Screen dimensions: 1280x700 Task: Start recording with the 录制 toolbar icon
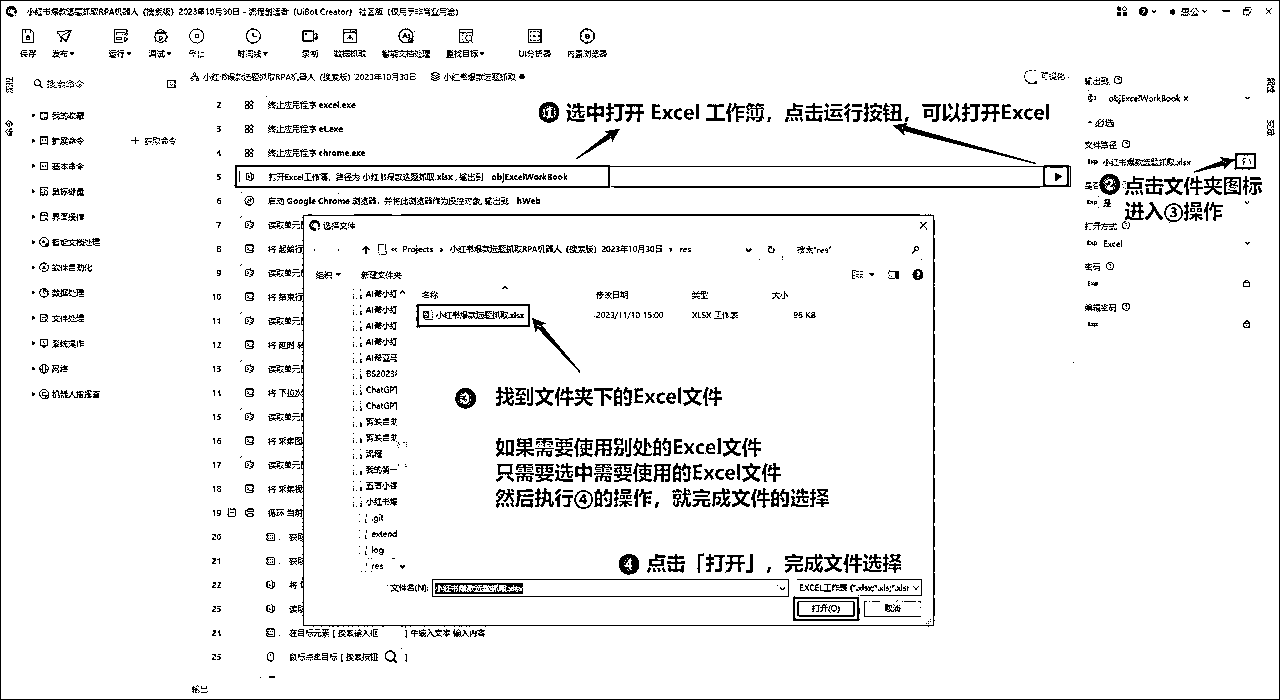point(310,35)
